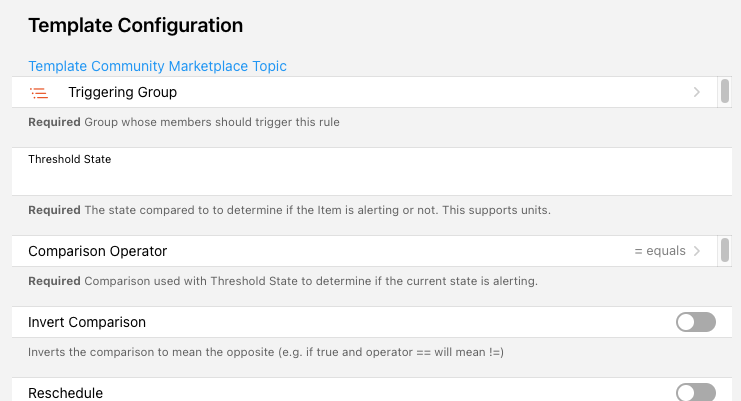
Task: Expand Triggering Group using its right chevron
Action: [x=696, y=92]
